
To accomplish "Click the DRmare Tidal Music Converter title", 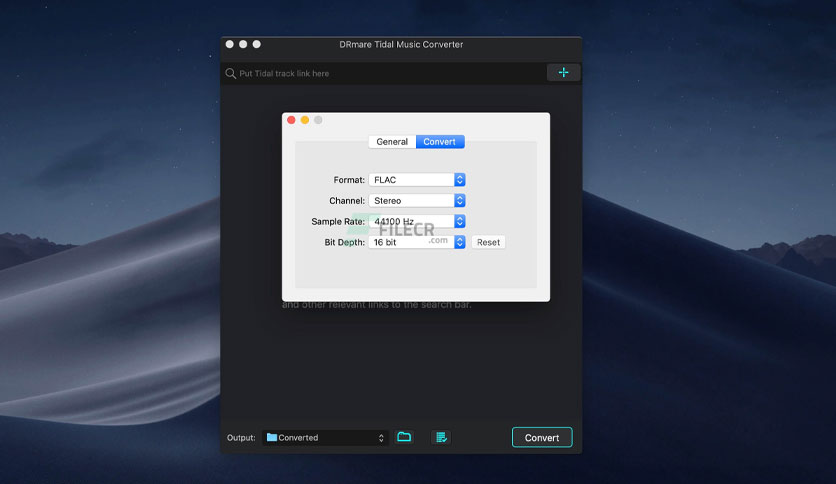I will [x=401, y=45].
